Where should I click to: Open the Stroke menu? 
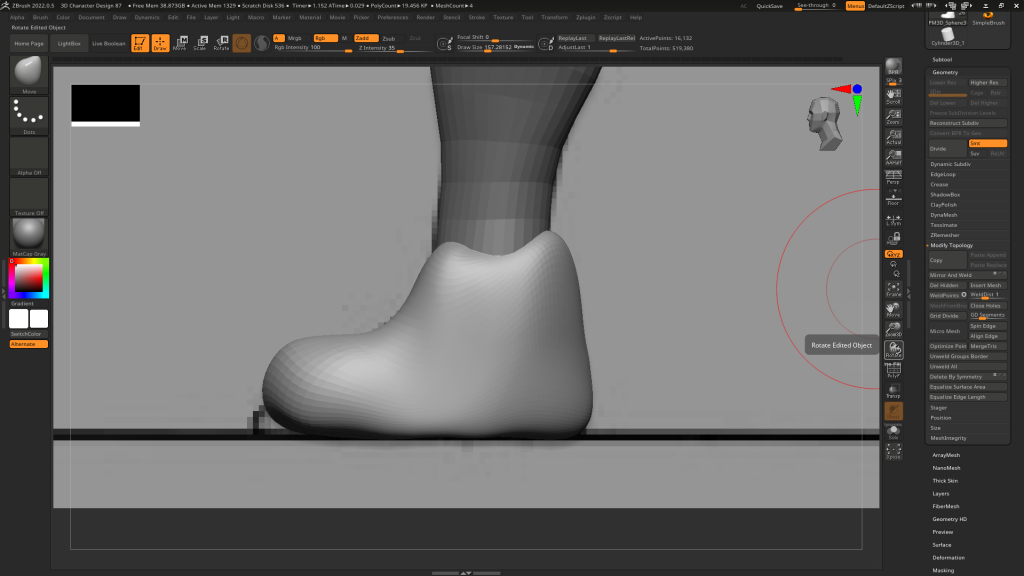pyautogui.click(x=477, y=17)
